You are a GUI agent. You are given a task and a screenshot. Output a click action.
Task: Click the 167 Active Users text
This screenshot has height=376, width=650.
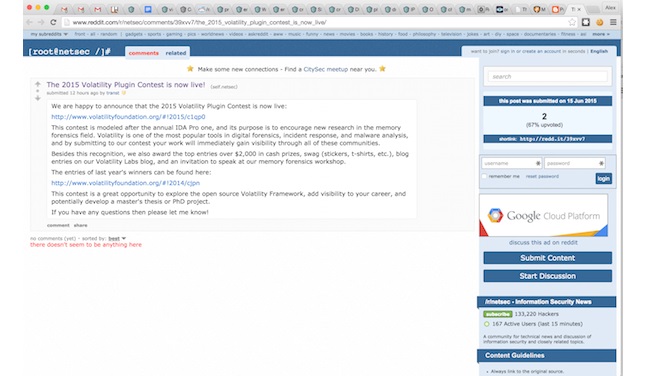(537, 324)
